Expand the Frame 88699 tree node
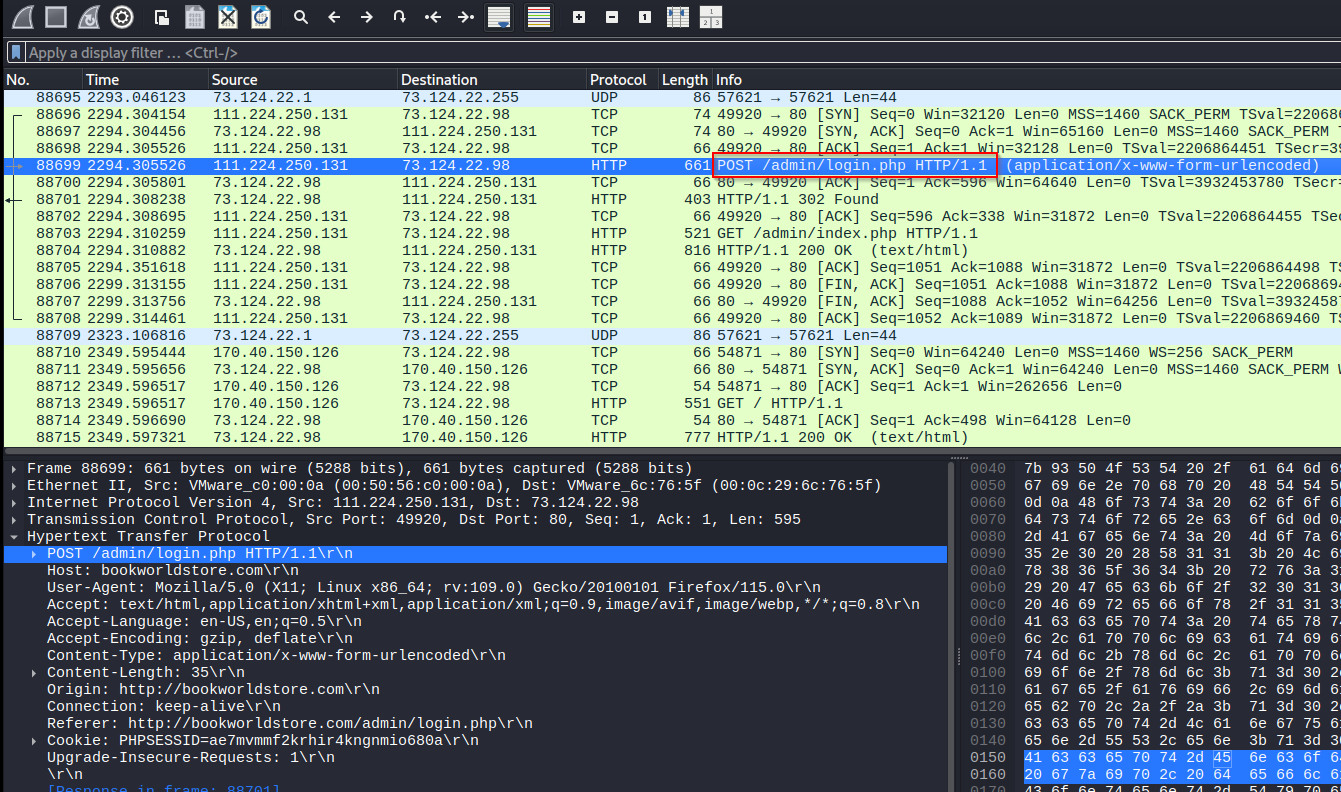 [x=14, y=469]
